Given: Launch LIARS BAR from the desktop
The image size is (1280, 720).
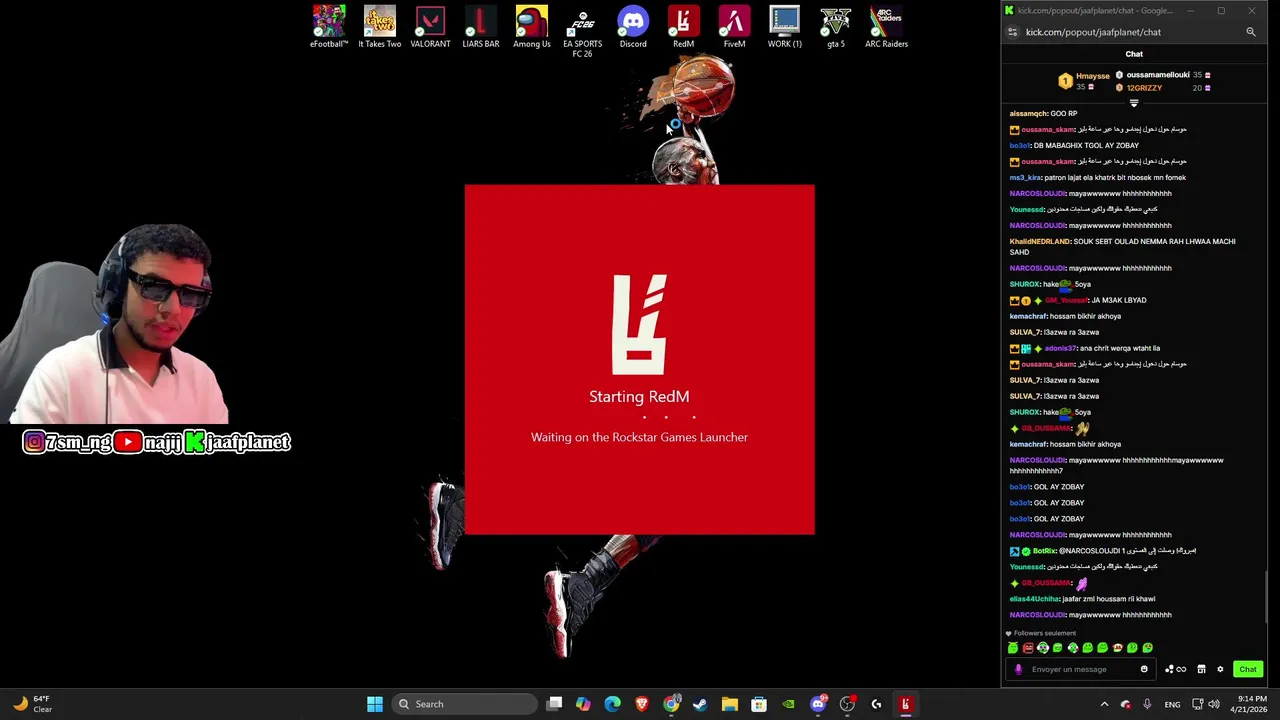Looking at the screenshot, I should coord(481,27).
